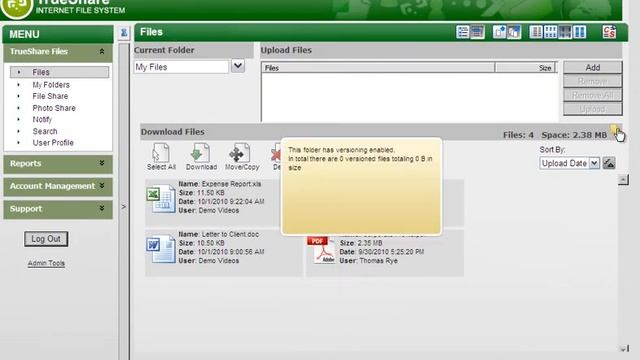Click the Files column header in upload list
This screenshot has height=360, width=640.
point(378,68)
